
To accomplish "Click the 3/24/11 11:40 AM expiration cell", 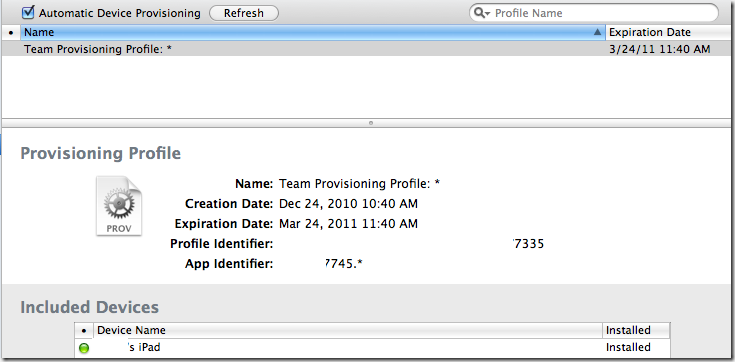I will [660, 49].
